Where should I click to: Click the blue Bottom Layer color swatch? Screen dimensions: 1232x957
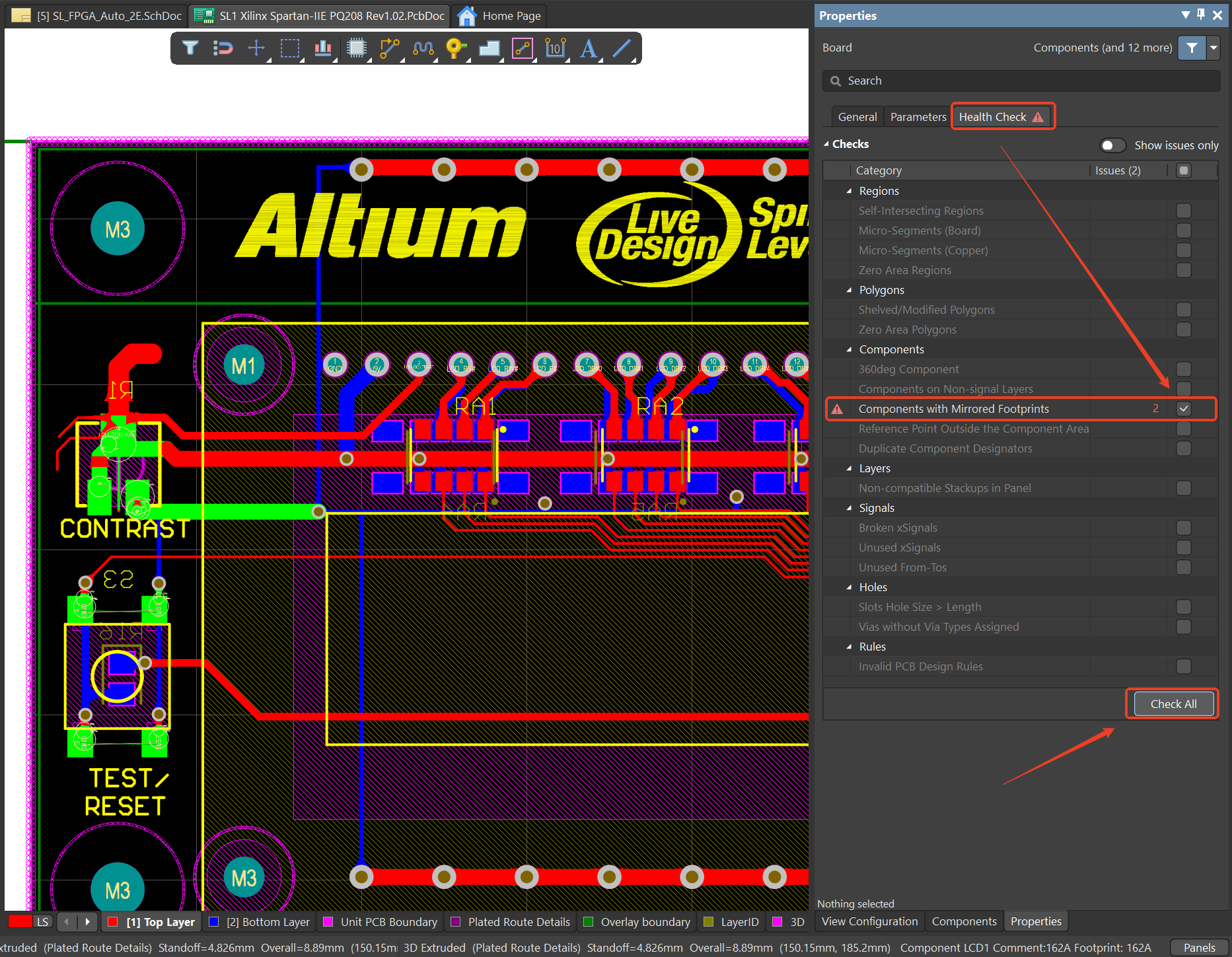coord(214,922)
